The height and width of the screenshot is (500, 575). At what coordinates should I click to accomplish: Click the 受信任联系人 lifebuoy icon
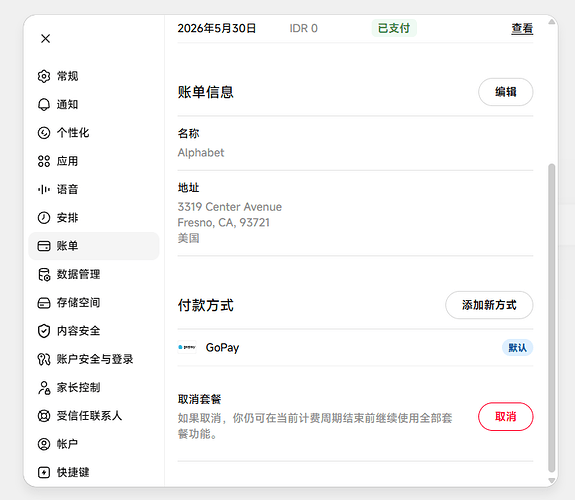point(44,416)
